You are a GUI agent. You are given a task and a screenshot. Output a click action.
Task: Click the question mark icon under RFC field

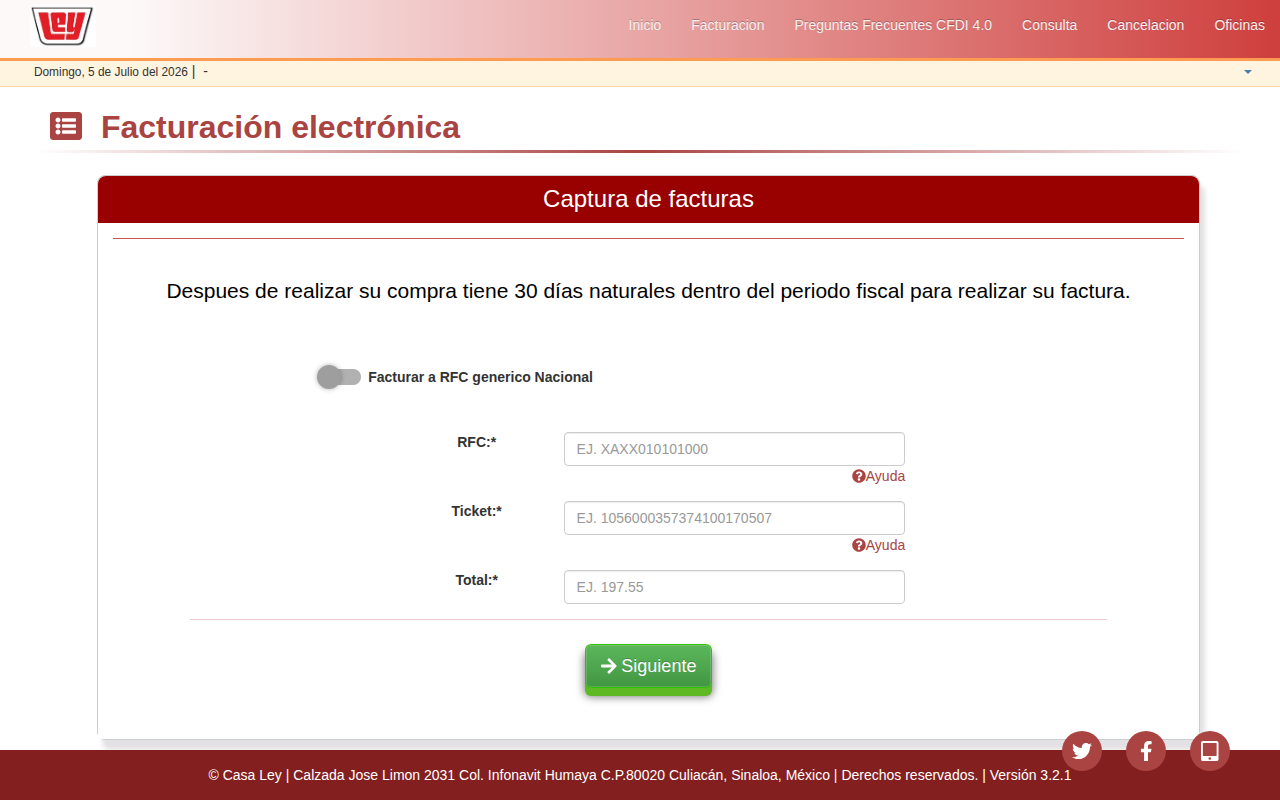click(x=858, y=477)
